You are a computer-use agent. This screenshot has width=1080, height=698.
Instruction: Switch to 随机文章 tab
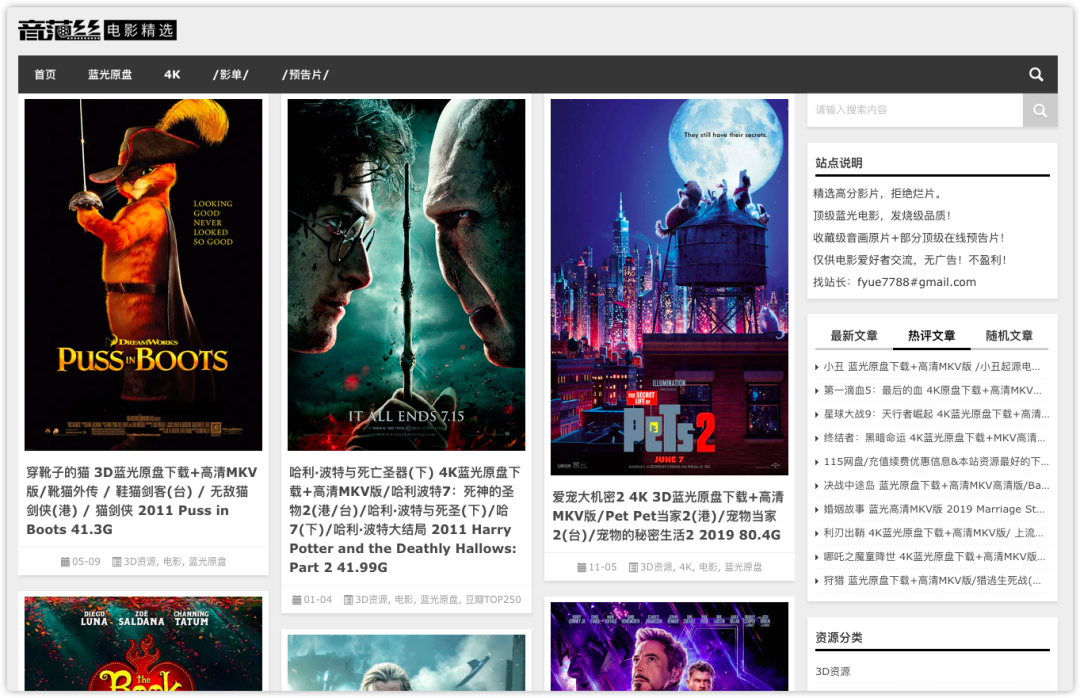click(x=1009, y=336)
